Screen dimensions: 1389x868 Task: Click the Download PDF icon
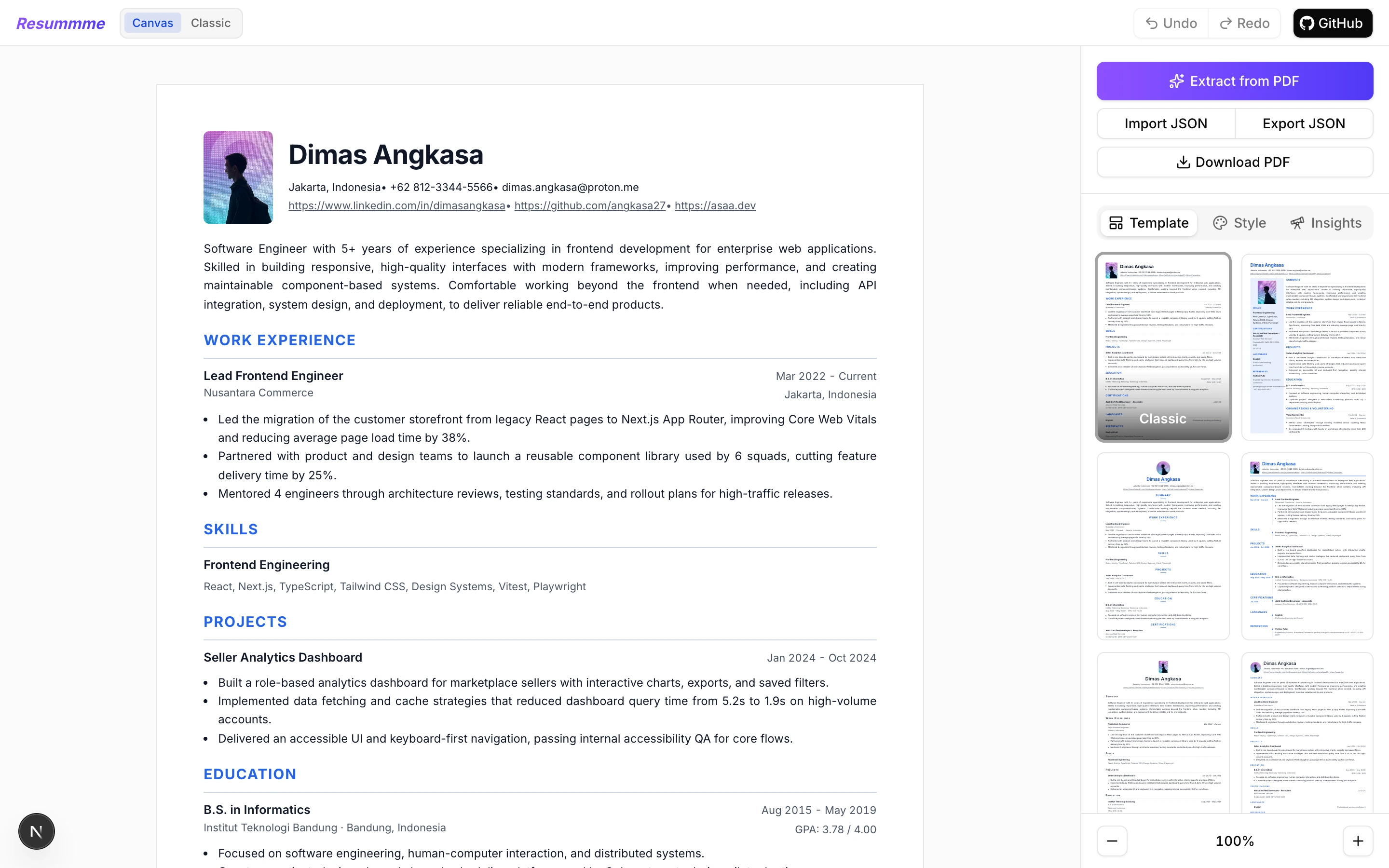coord(1183,163)
